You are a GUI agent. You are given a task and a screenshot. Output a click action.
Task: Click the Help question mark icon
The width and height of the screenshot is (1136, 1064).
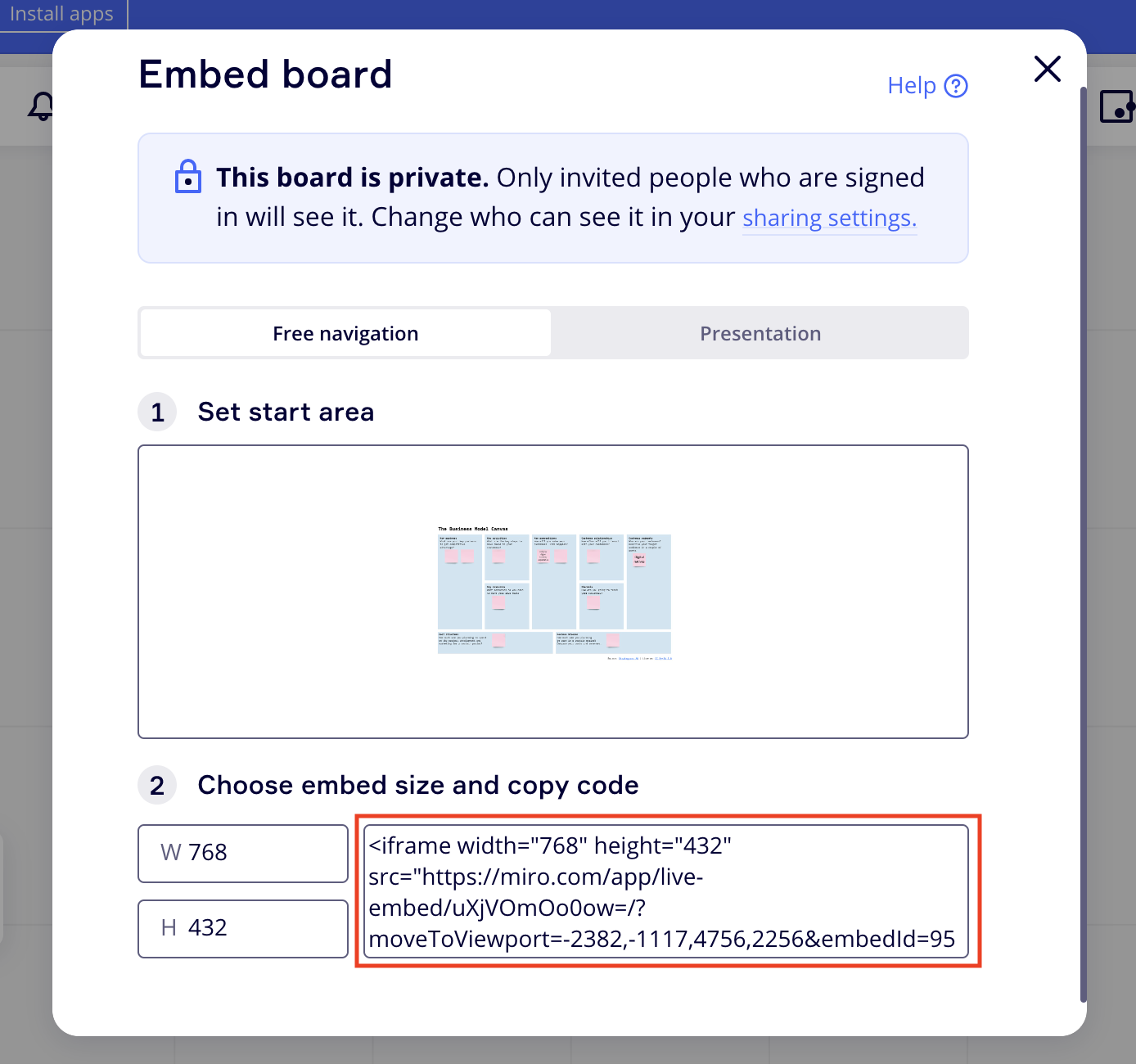(x=956, y=86)
